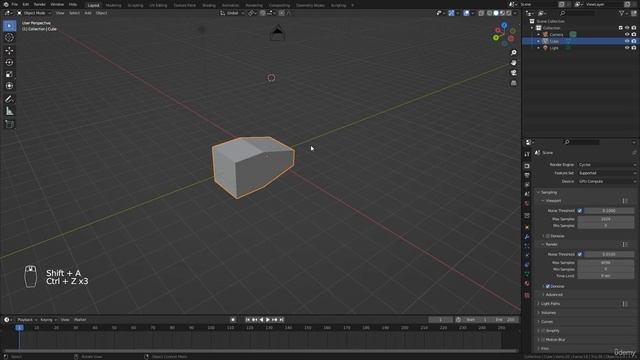Open the Output properties tab
Screen dimensions: 640x360
pyautogui.click(x=527, y=175)
